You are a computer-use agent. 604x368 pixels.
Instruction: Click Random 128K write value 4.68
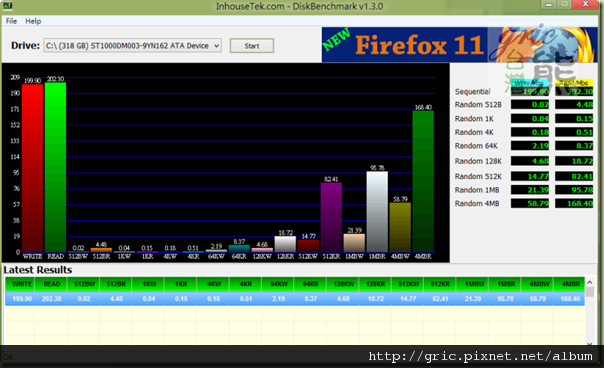point(530,161)
